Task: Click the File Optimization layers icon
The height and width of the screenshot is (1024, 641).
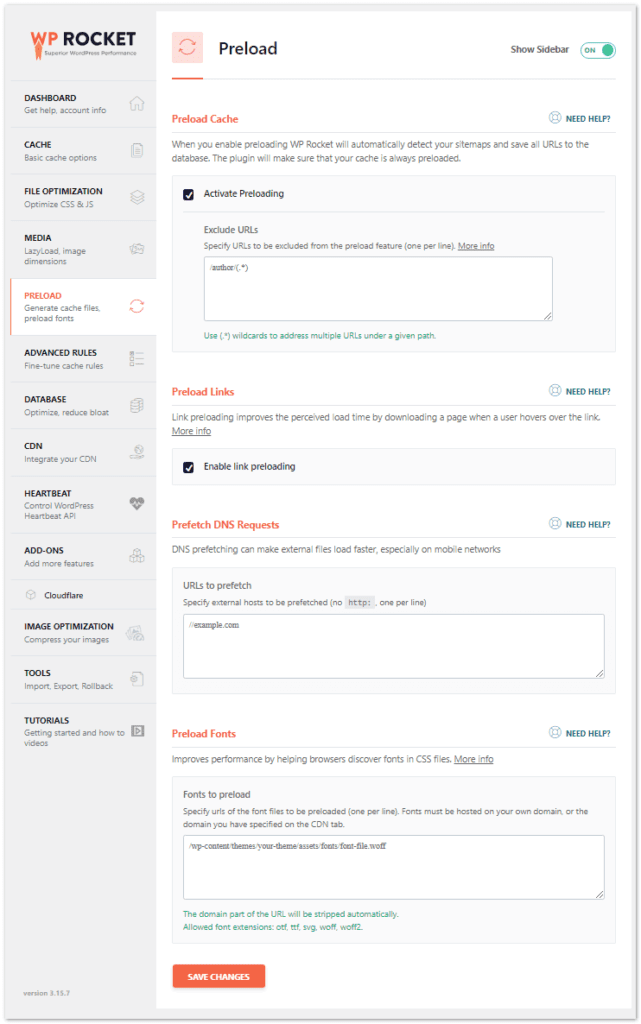Action: coord(136,197)
